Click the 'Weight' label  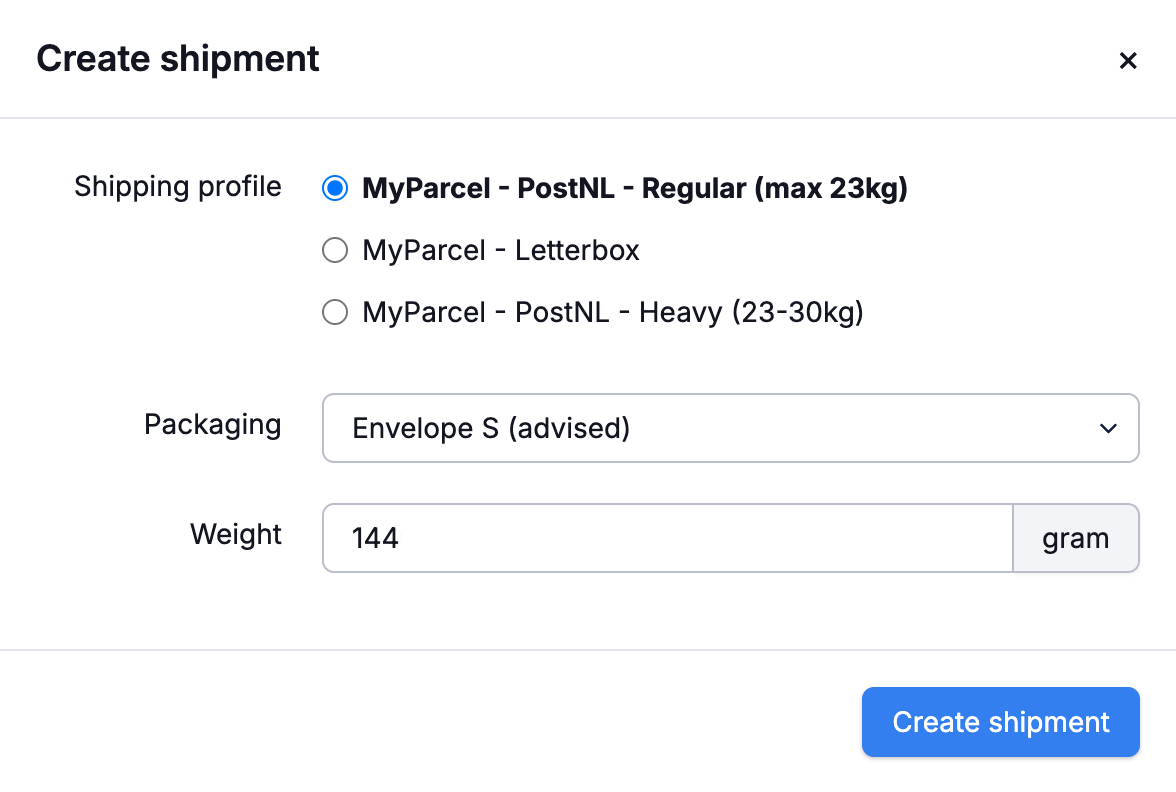(x=236, y=535)
